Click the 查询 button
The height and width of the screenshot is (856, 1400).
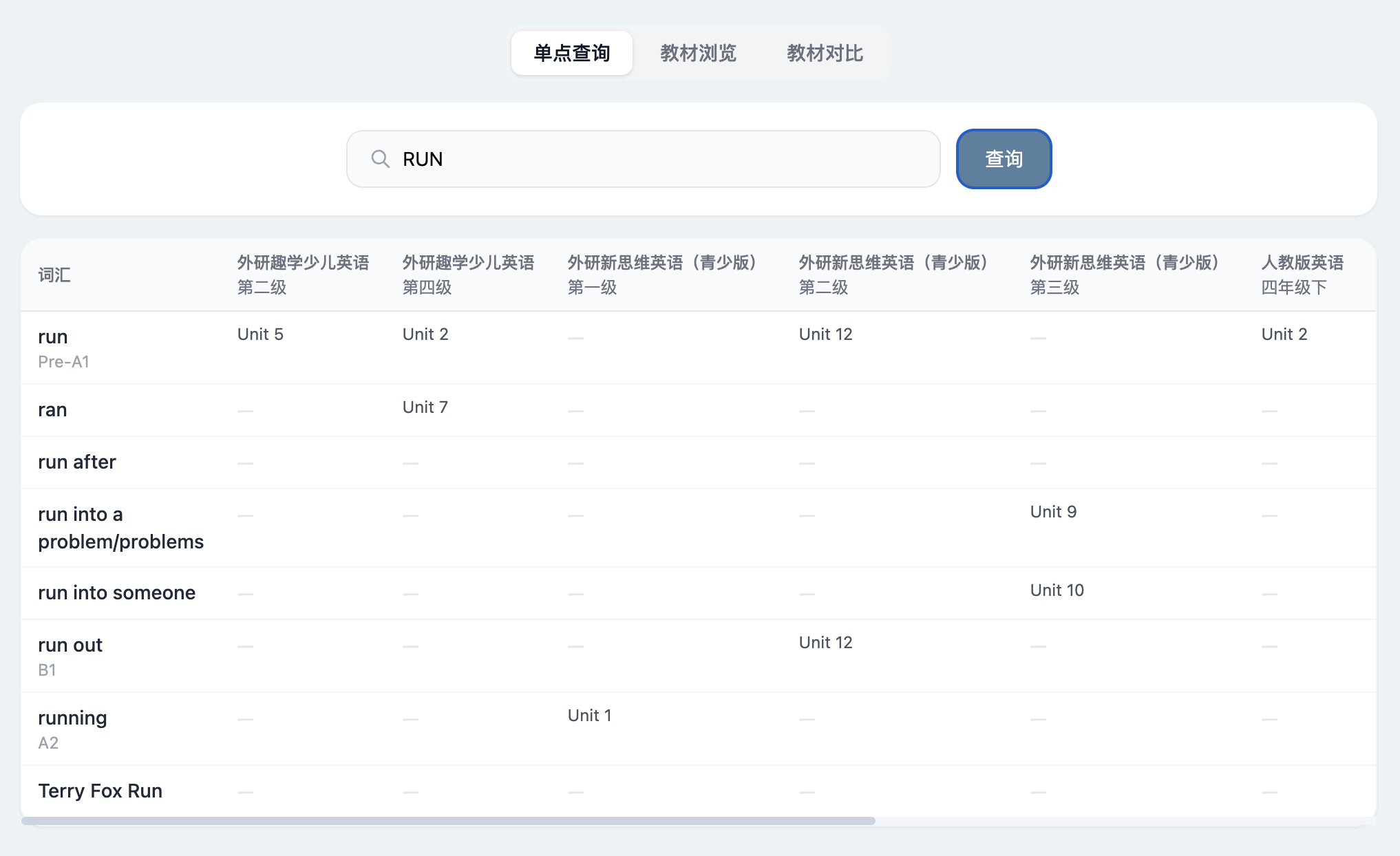(1004, 159)
